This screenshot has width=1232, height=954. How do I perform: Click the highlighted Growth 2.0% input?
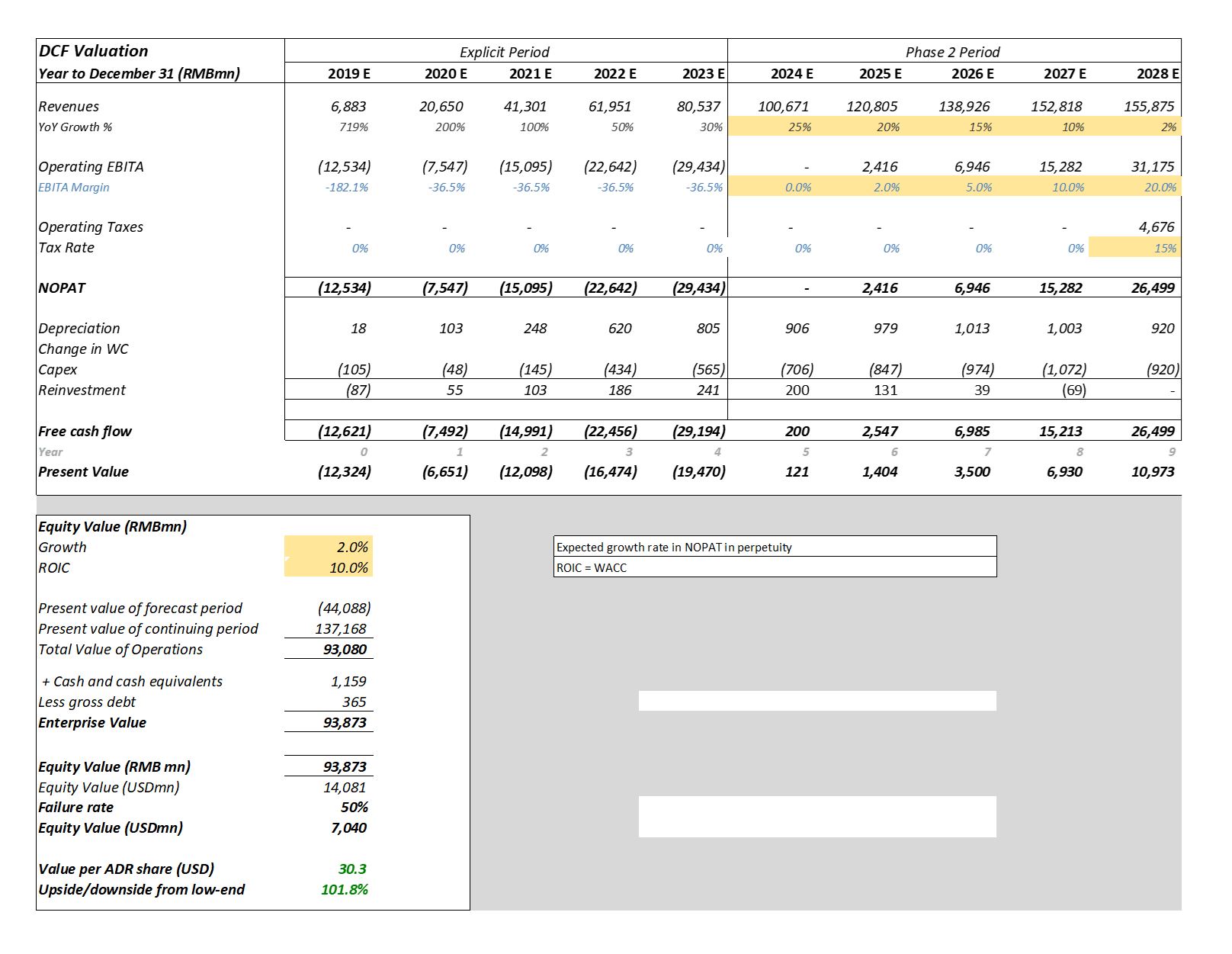329,547
